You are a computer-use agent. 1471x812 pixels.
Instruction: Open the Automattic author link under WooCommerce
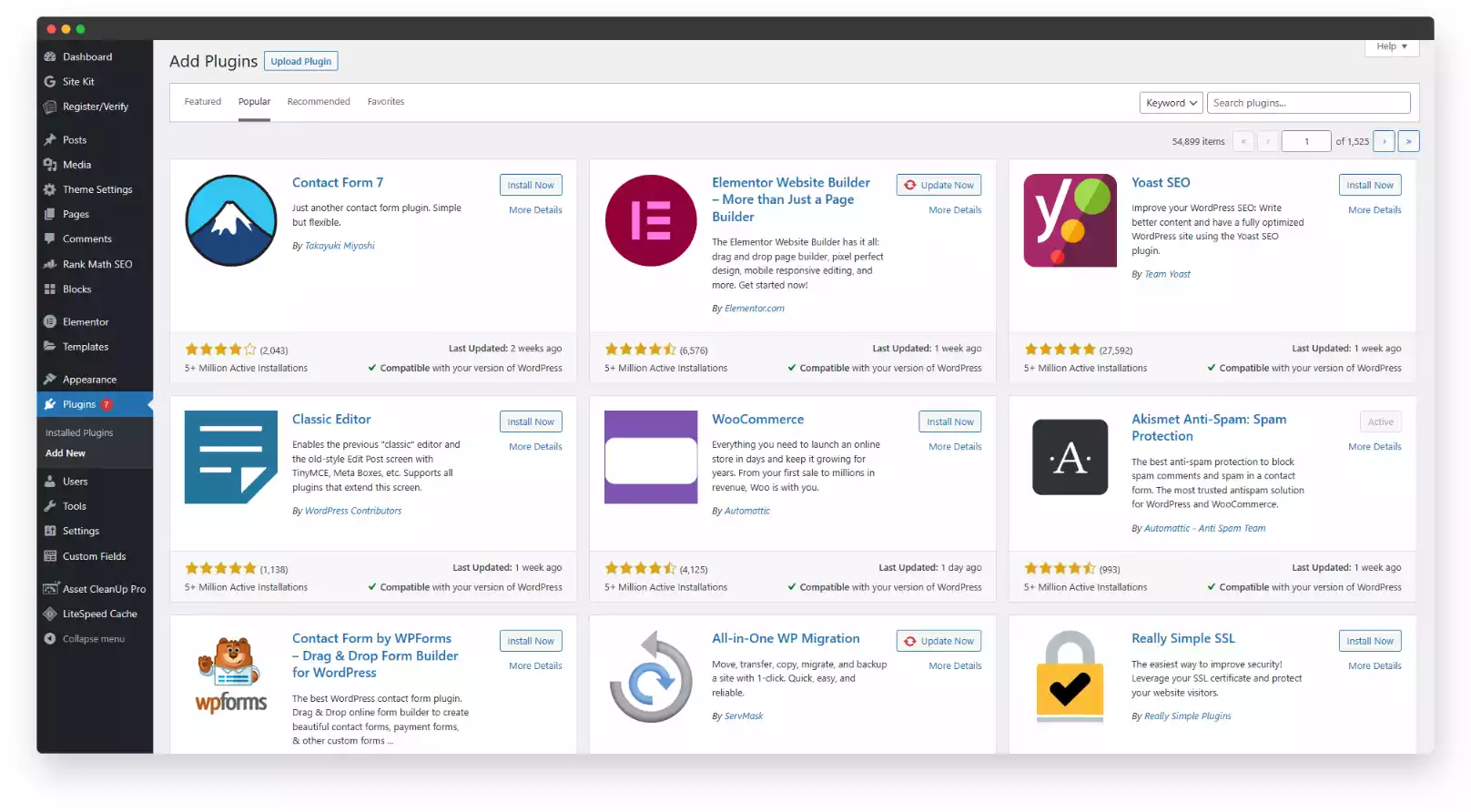(747, 511)
